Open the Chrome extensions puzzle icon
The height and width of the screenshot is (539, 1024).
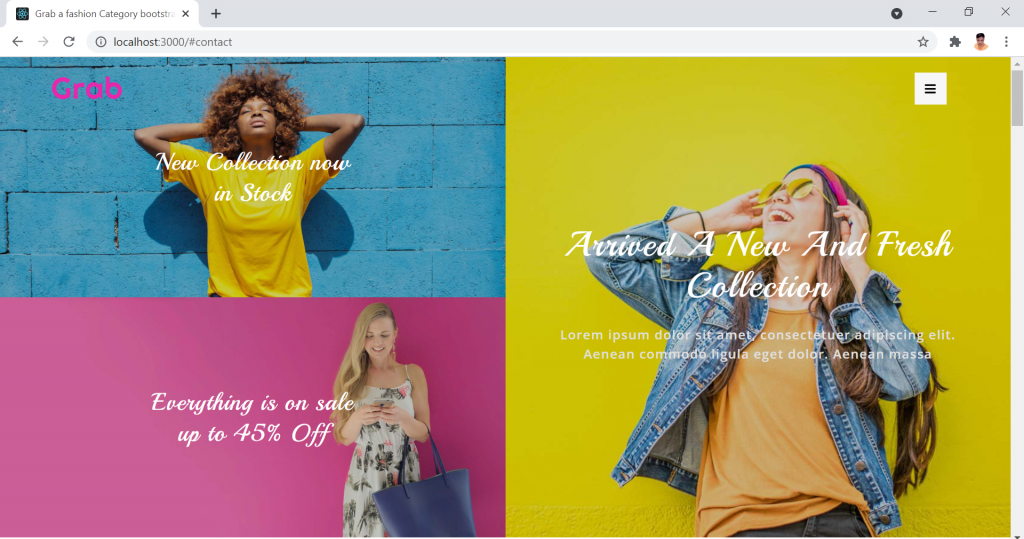955,42
